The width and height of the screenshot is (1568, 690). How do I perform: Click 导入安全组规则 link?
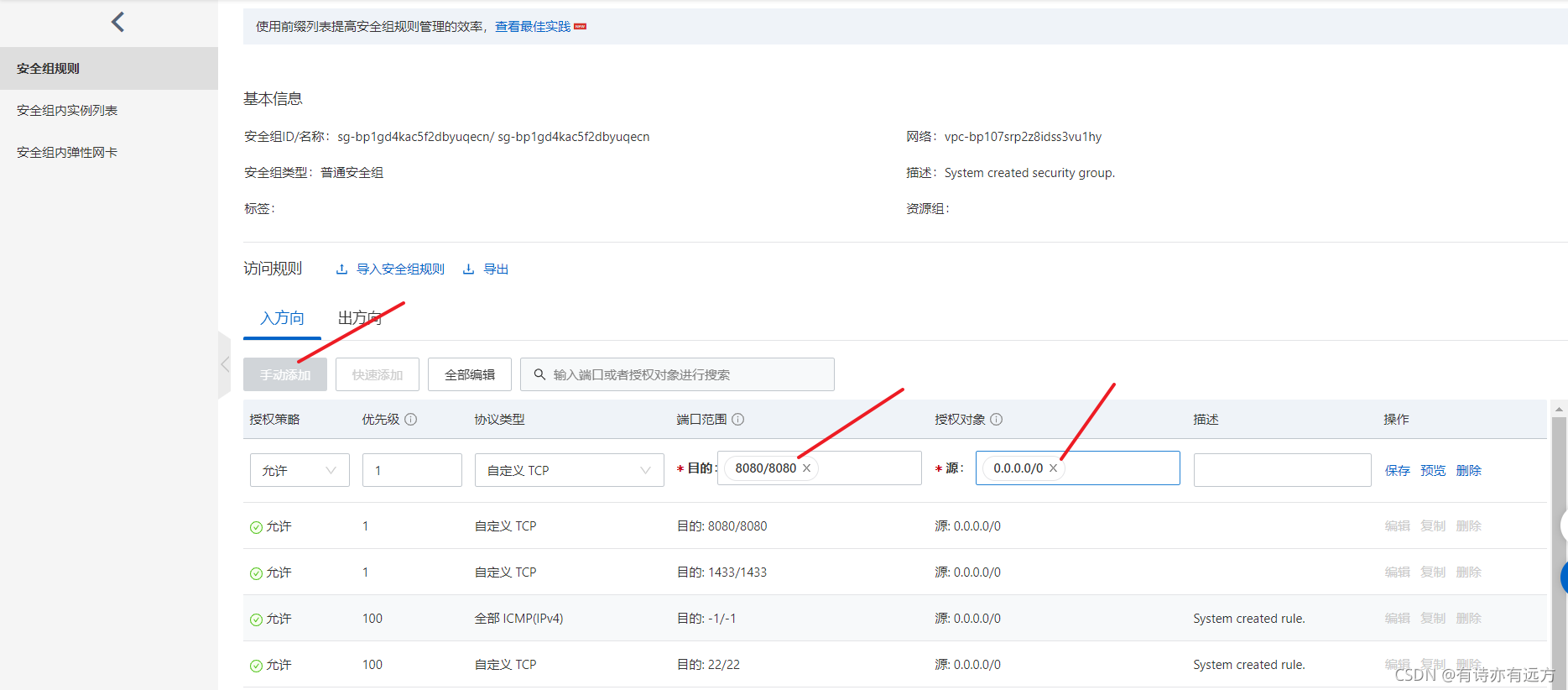pyautogui.click(x=391, y=269)
